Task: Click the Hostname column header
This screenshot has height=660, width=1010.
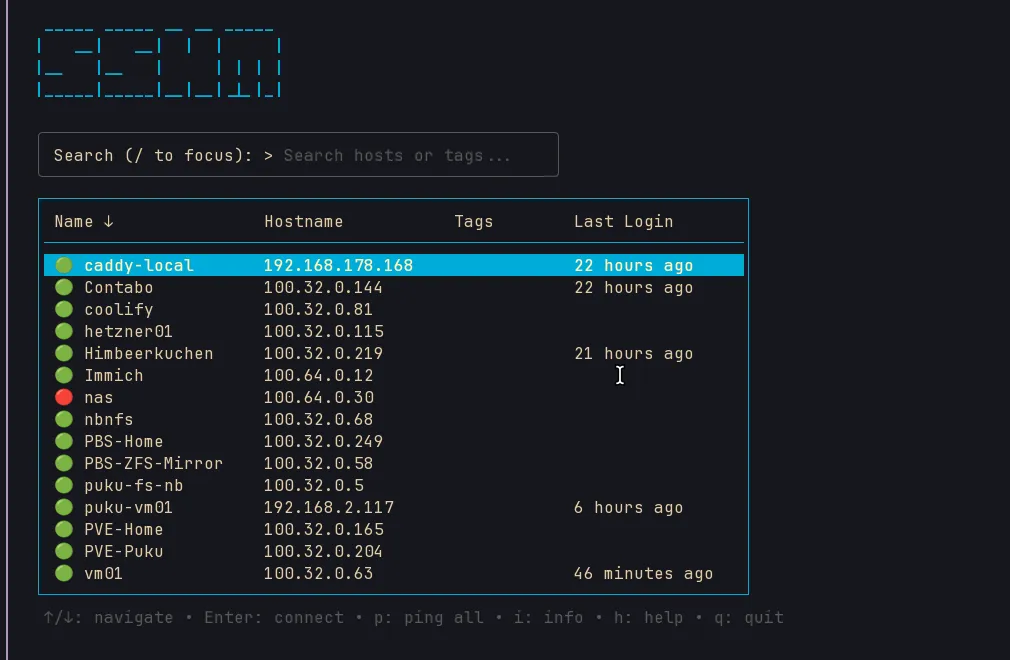Action: click(303, 221)
